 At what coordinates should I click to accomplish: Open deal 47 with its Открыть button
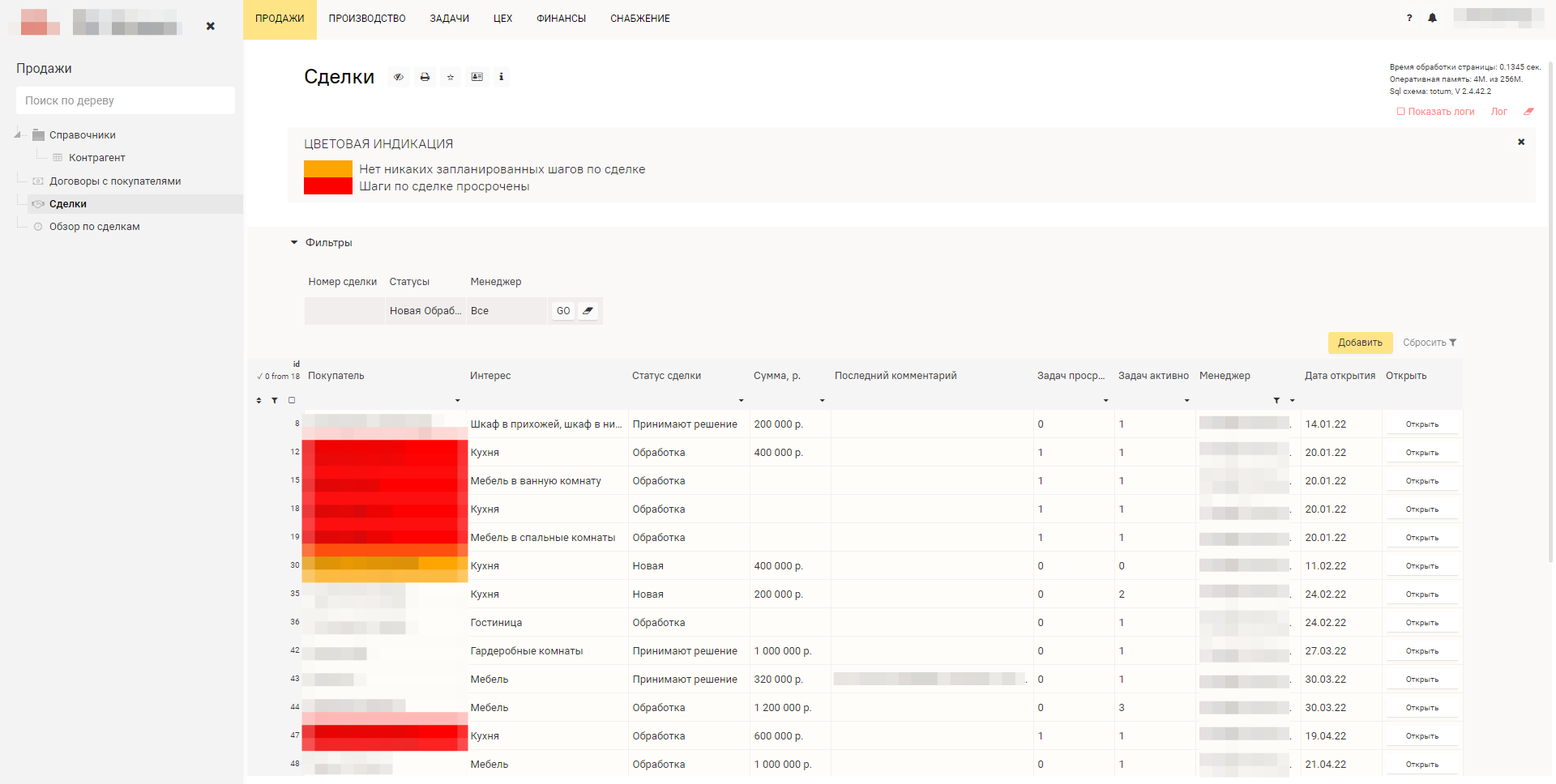tap(1422, 736)
